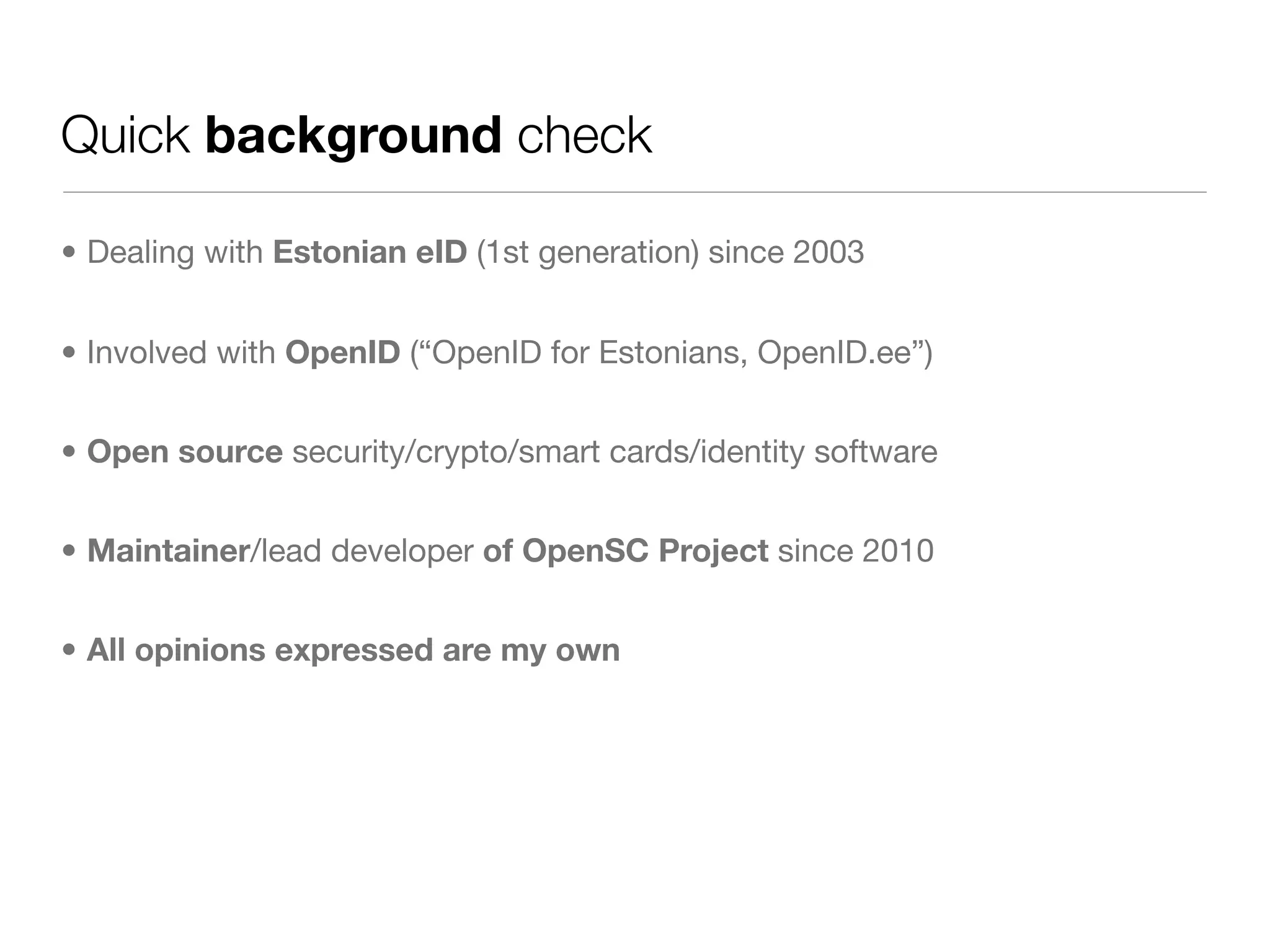Click the bullet before "Dealing with"

pos(69,252)
